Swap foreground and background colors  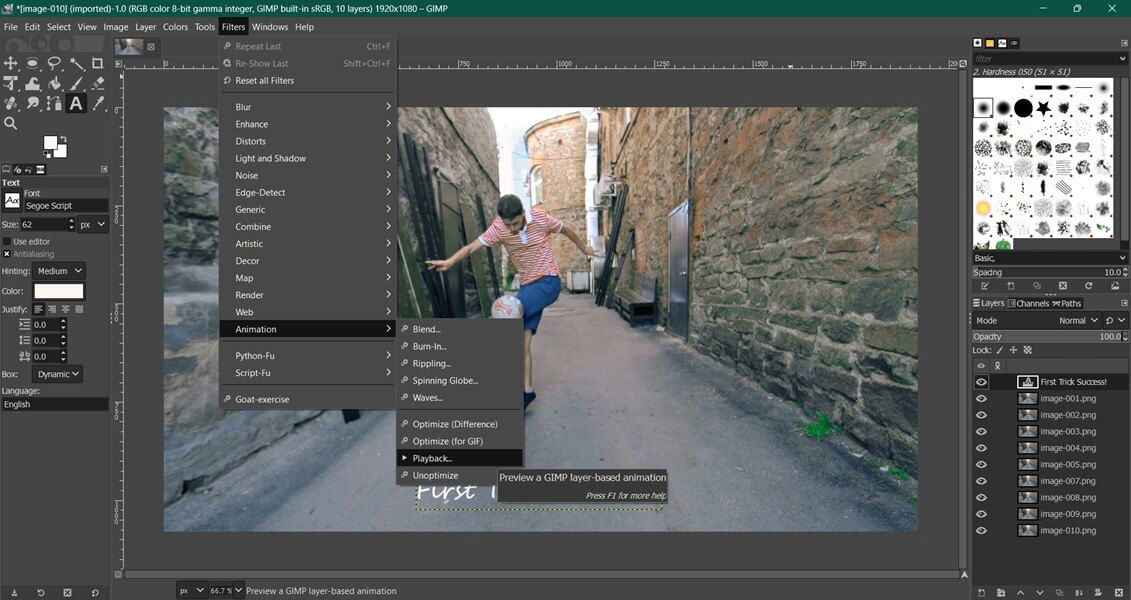click(x=64, y=140)
